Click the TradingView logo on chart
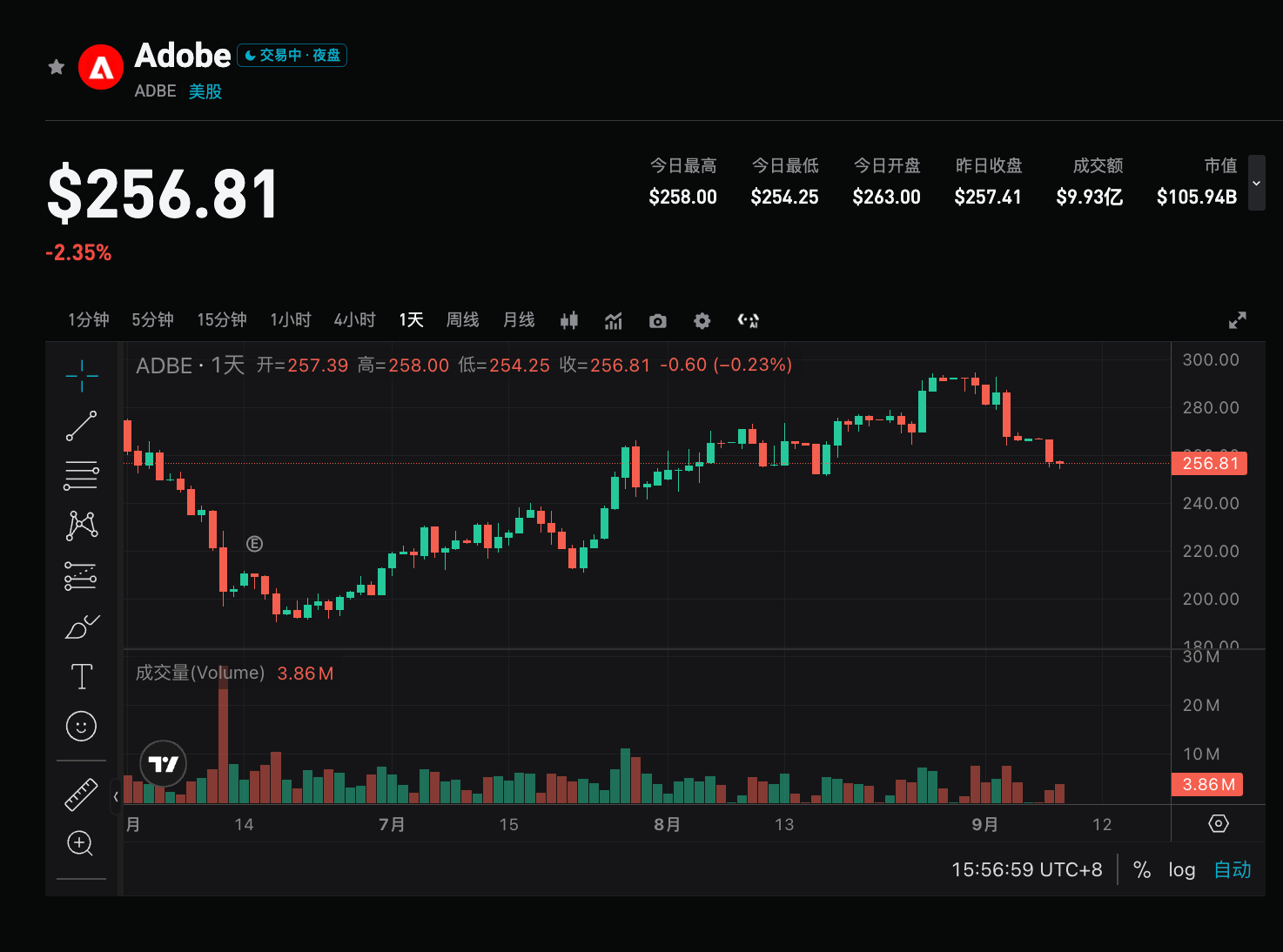The height and width of the screenshot is (952, 1283). [x=164, y=764]
